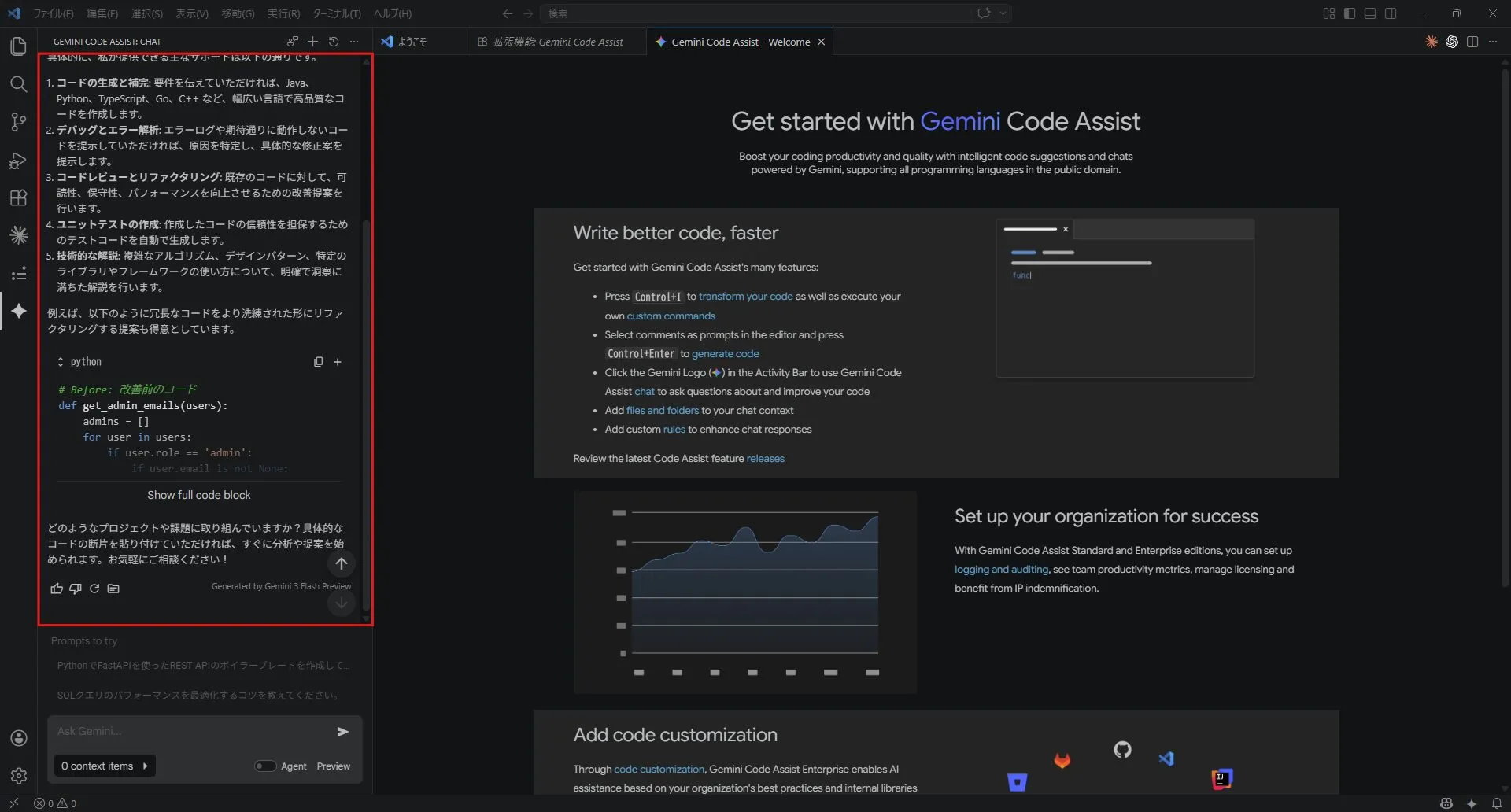Select the SQL query optimization suggested prompt
This screenshot has height=812, width=1511.
point(198,696)
